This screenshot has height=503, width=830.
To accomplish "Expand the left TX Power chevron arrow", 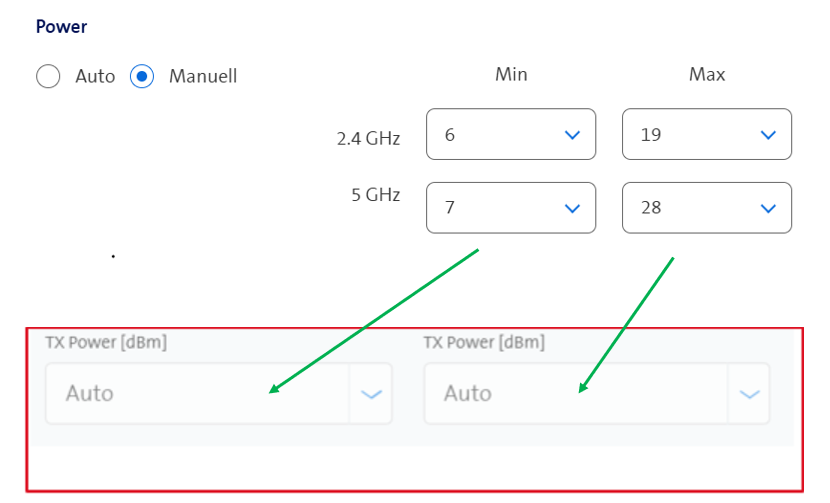I will [x=371, y=394].
